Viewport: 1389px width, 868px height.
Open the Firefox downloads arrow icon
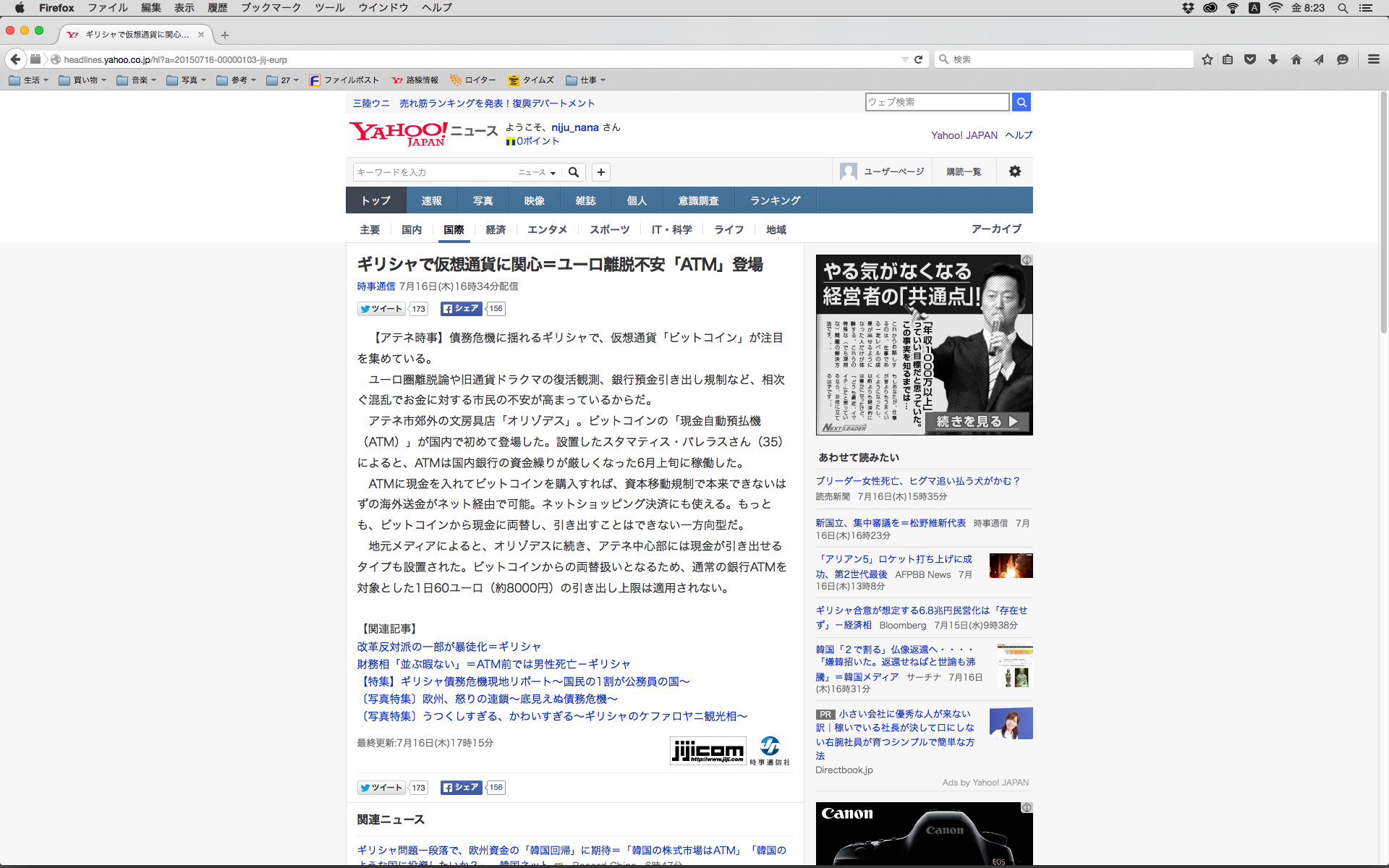coord(1273,59)
